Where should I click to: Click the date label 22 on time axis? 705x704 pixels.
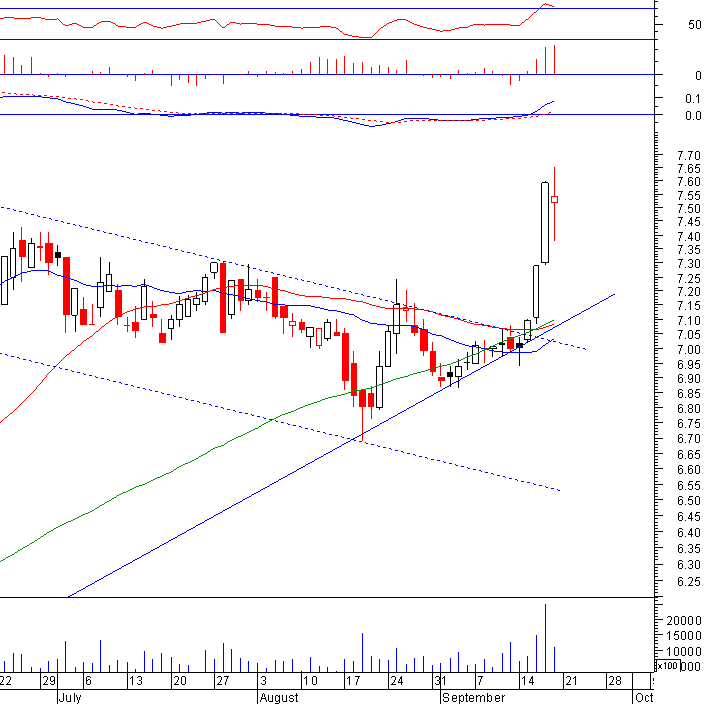(x=5, y=681)
